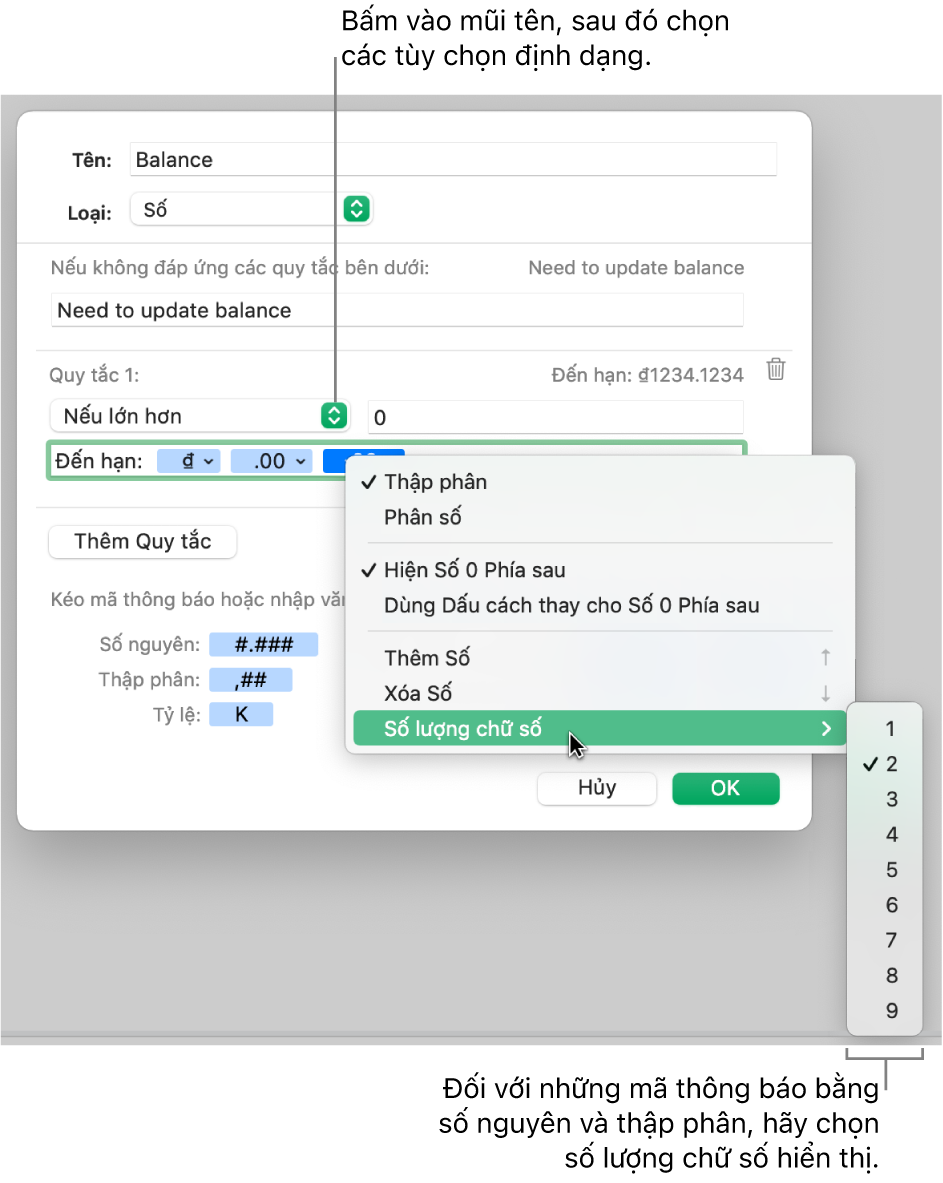
Task: Select 6 digits in submenu
Action: point(884,905)
